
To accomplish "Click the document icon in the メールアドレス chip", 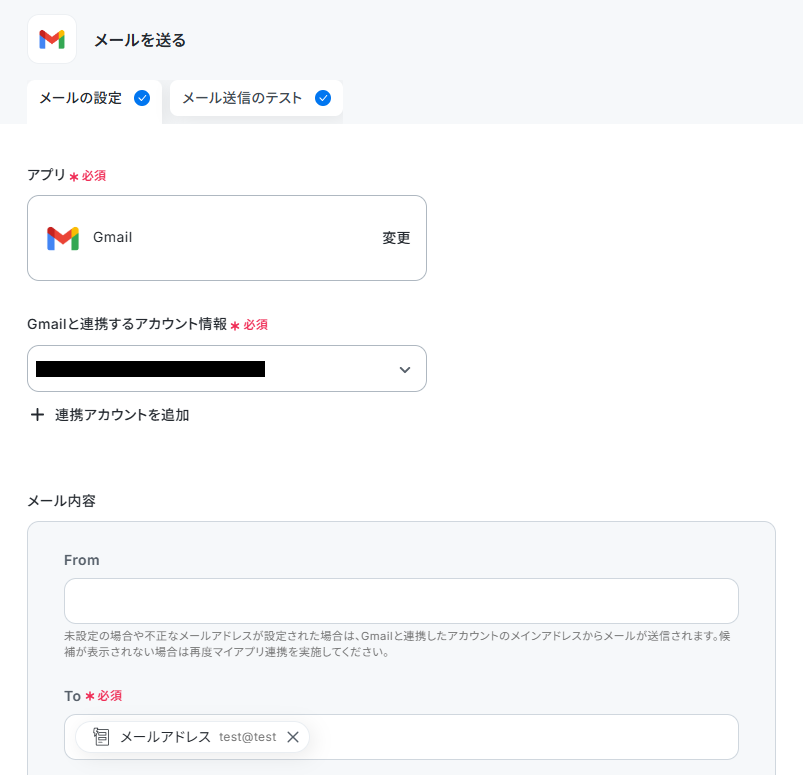I will (x=101, y=737).
